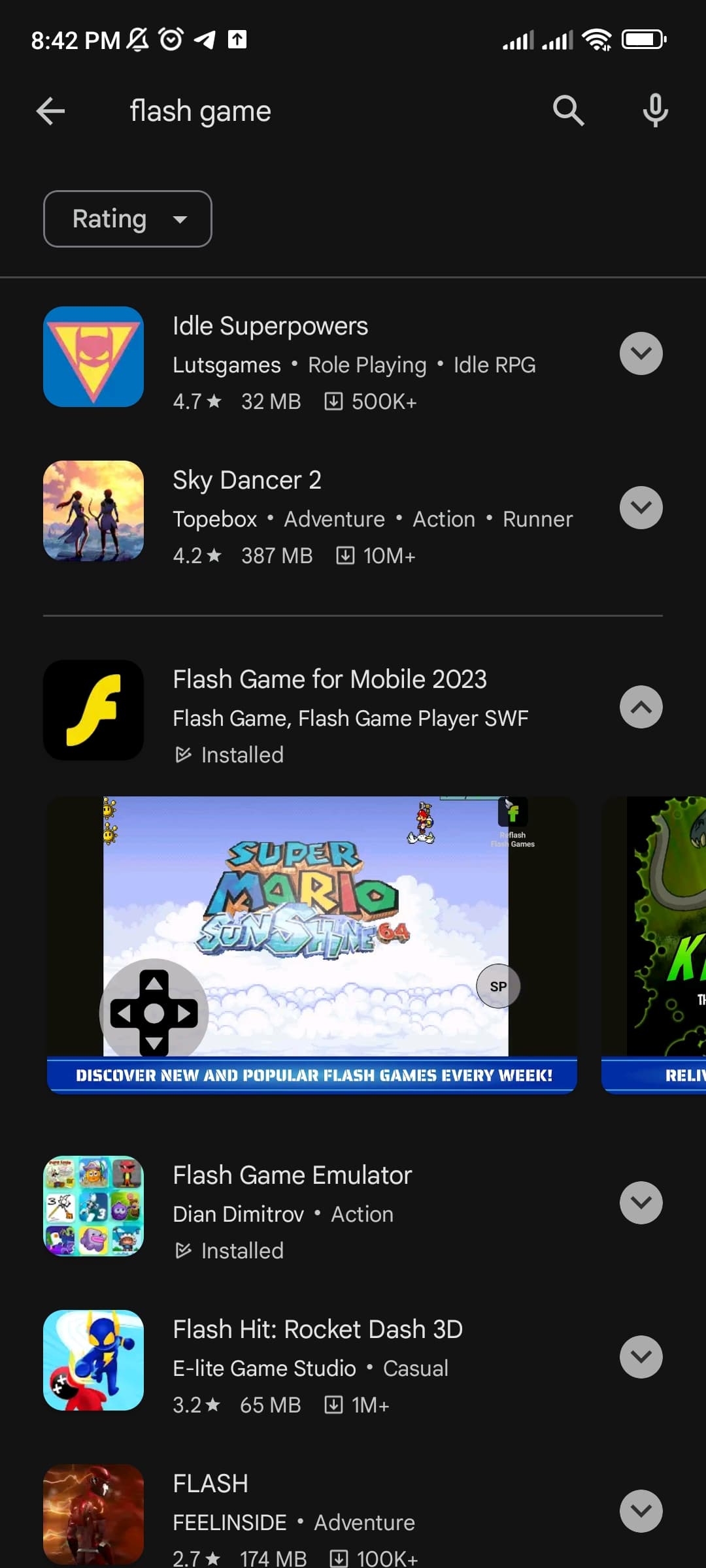The width and height of the screenshot is (706, 1568).
Task: Select Flash Game for Mobile 2023 title
Action: point(329,679)
